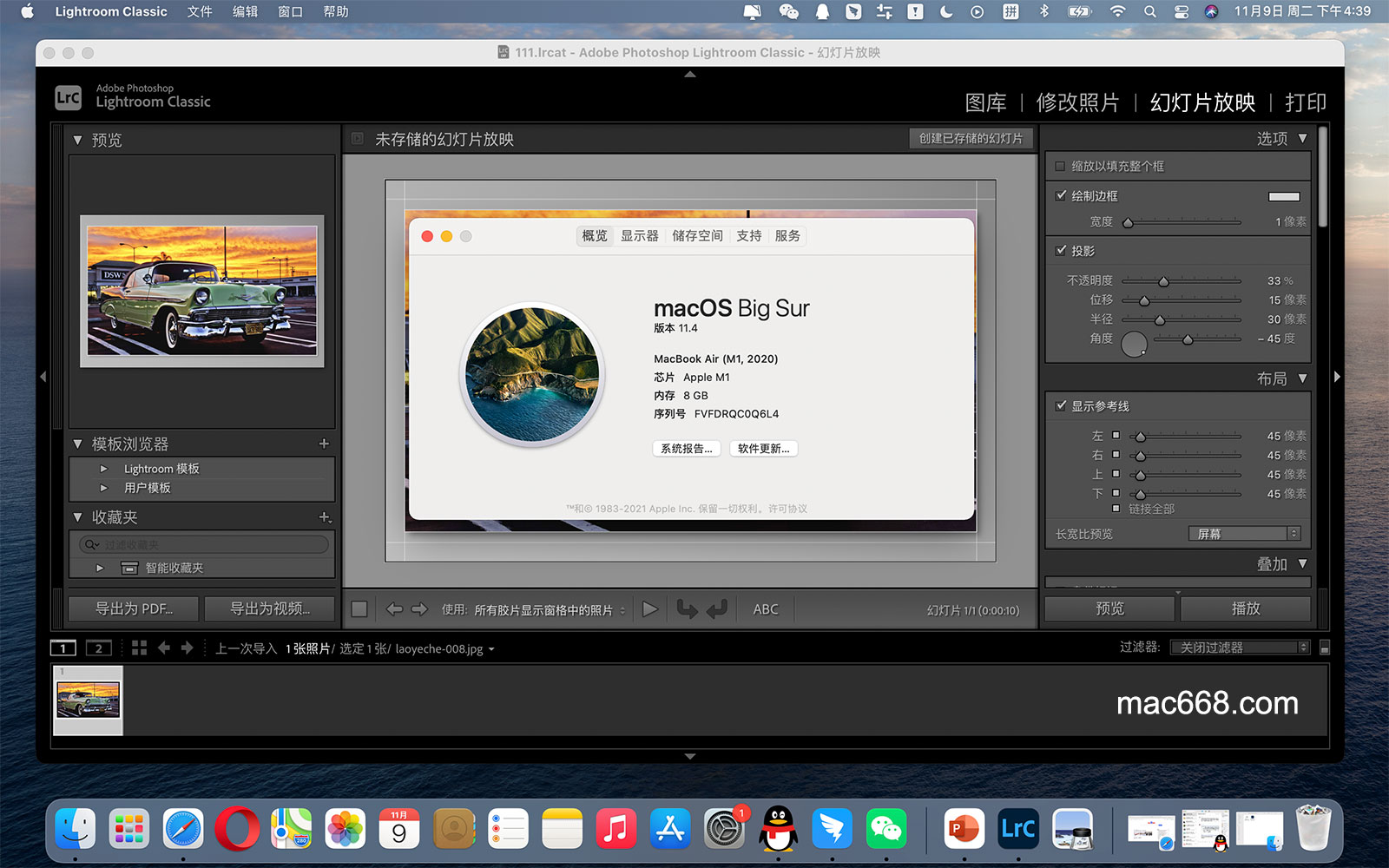Click 创建已存储的幻灯片 button
This screenshot has width=1389, height=868.
pos(971,138)
